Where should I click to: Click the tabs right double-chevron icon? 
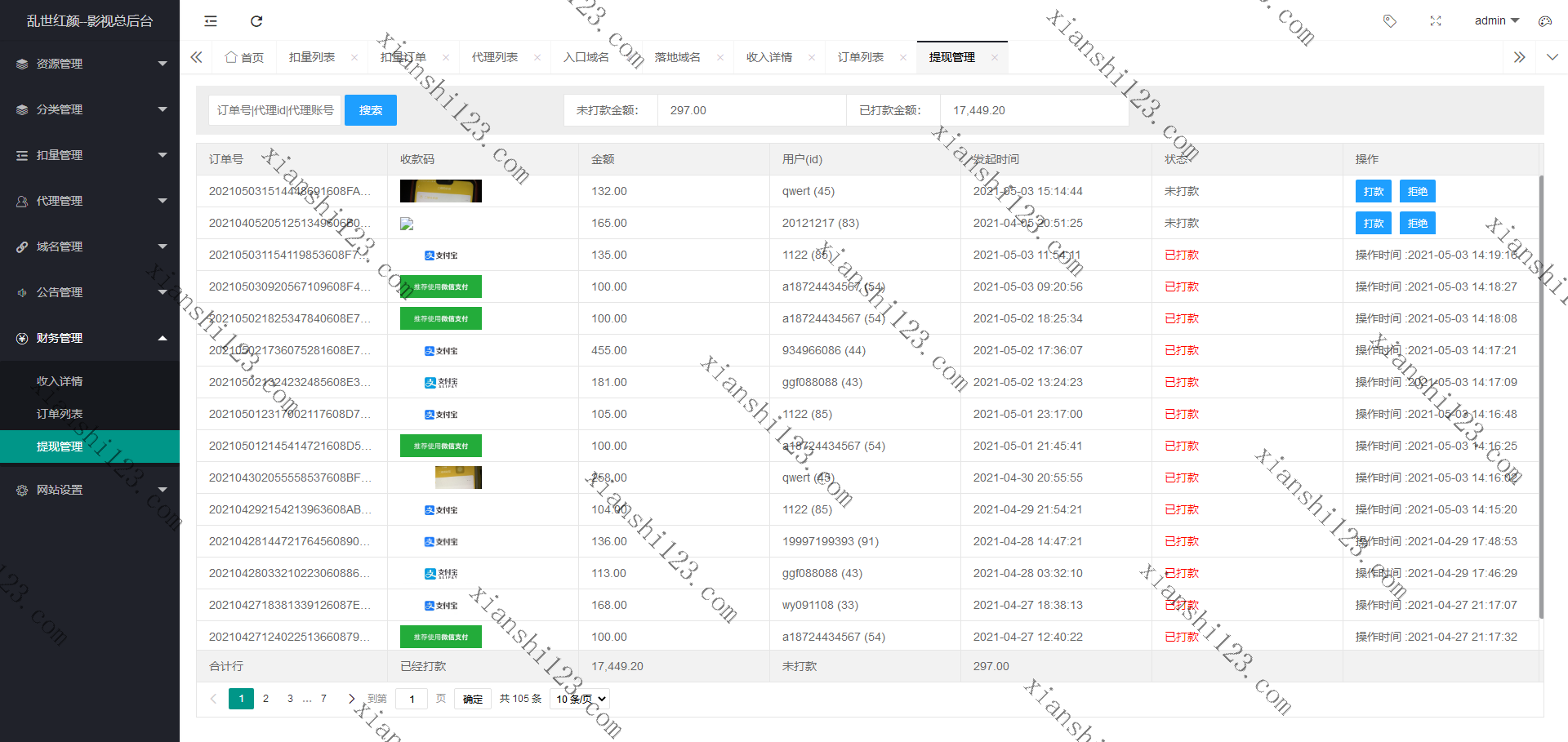pos(1519,57)
